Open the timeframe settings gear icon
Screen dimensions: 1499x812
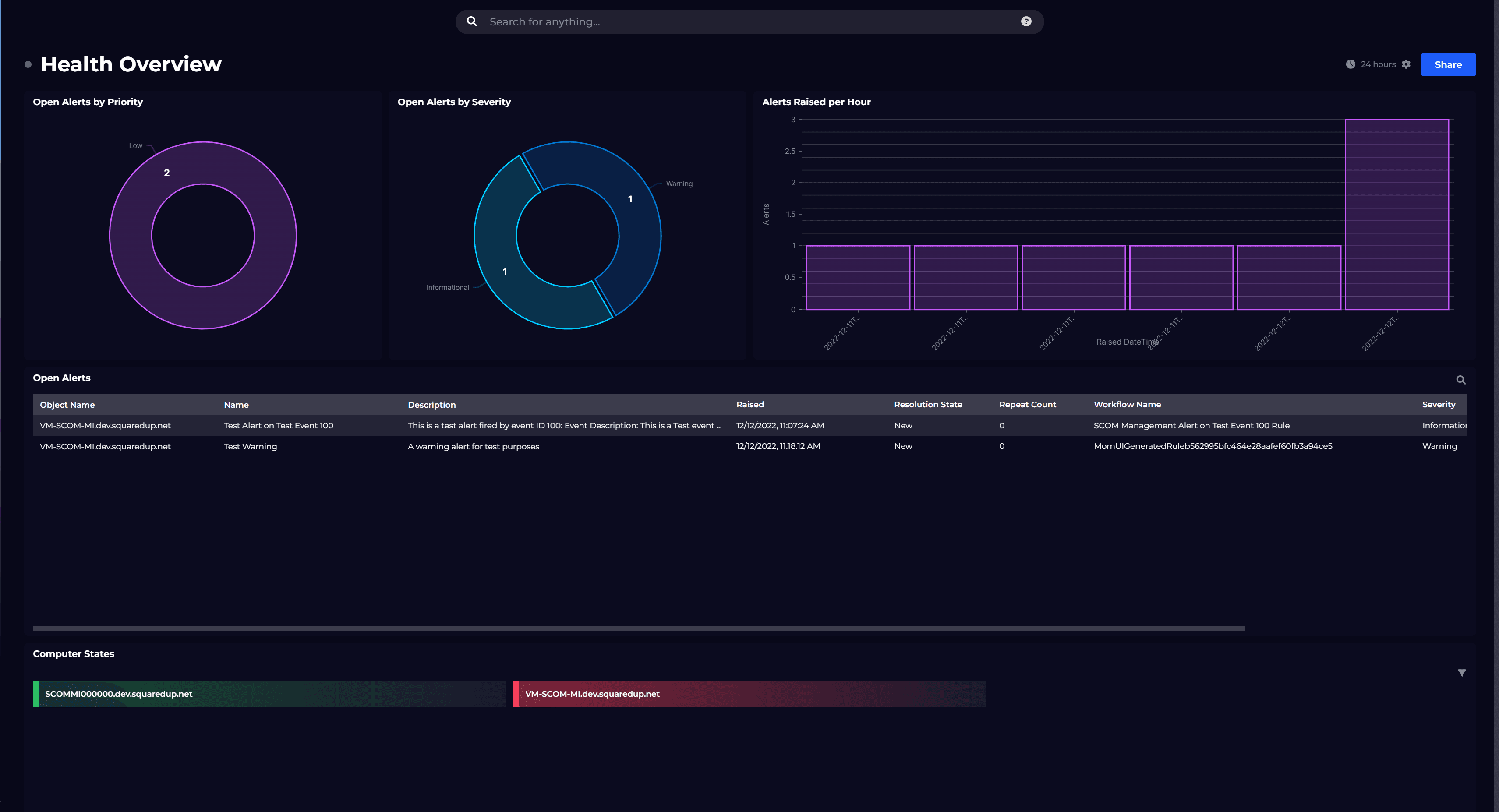click(x=1407, y=64)
